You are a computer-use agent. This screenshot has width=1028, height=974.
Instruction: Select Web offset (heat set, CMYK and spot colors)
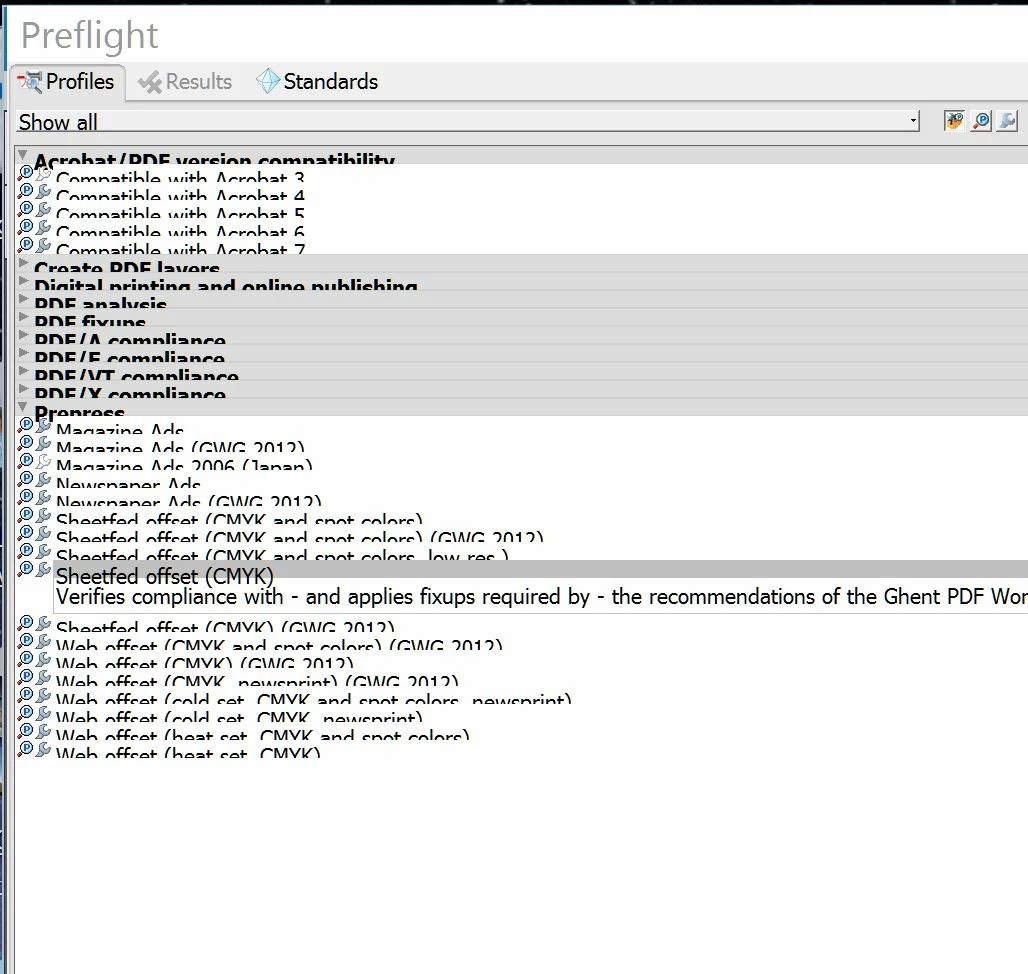click(x=263, y=734)
